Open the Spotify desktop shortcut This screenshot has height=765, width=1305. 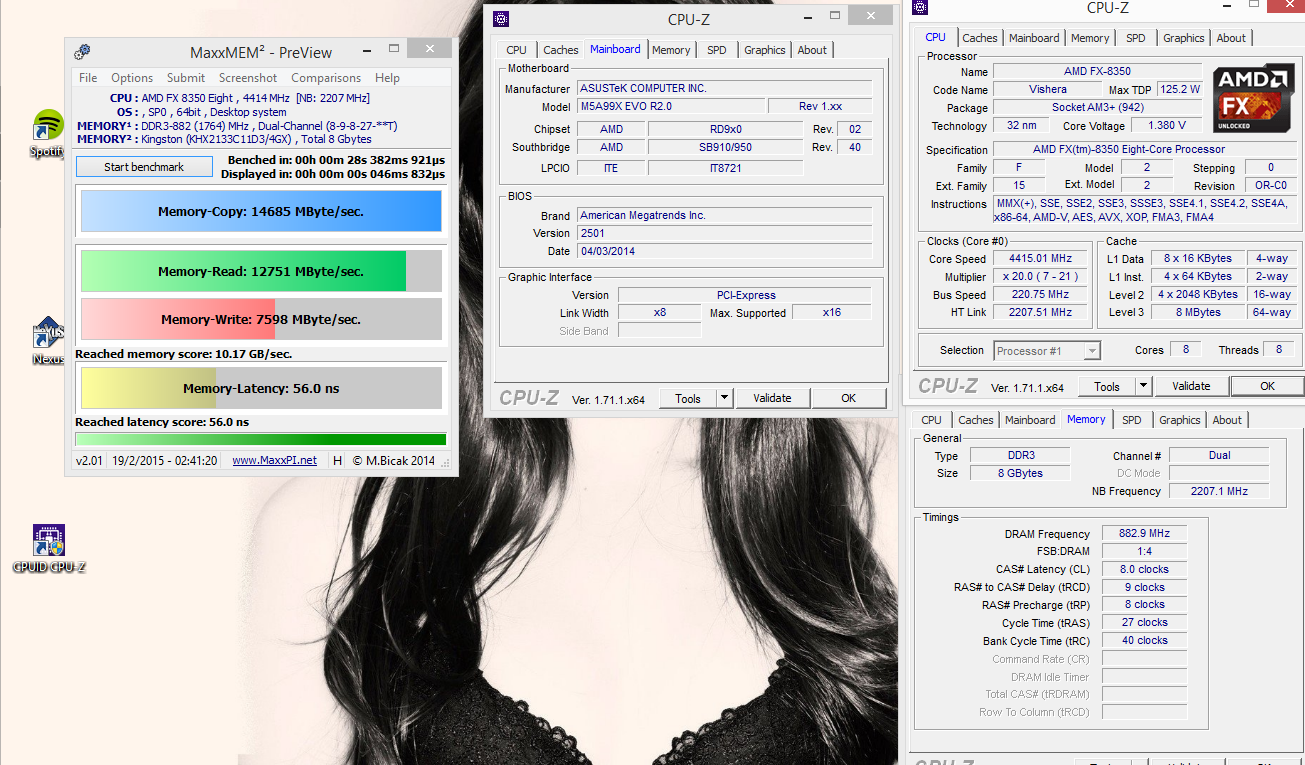(x=48, y=133)
